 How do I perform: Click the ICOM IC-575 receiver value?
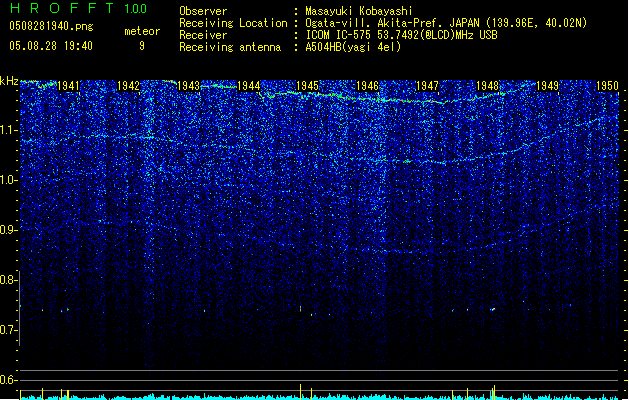[402, 35]
